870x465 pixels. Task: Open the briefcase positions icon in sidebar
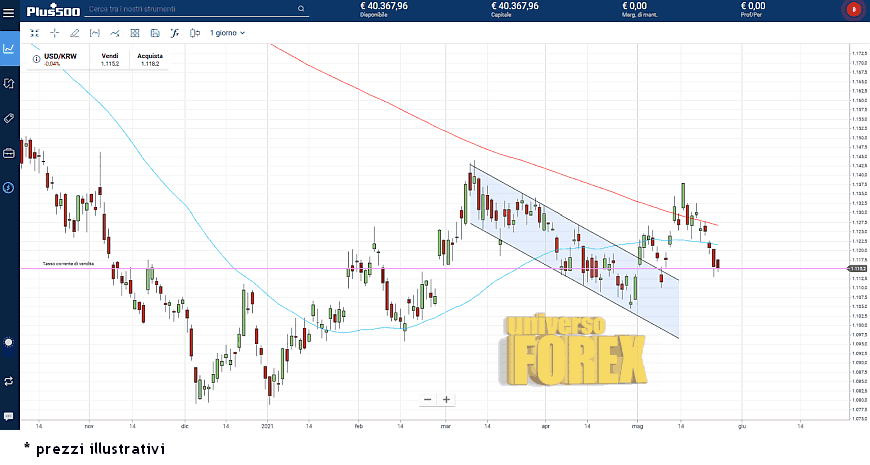coord(9,153)
